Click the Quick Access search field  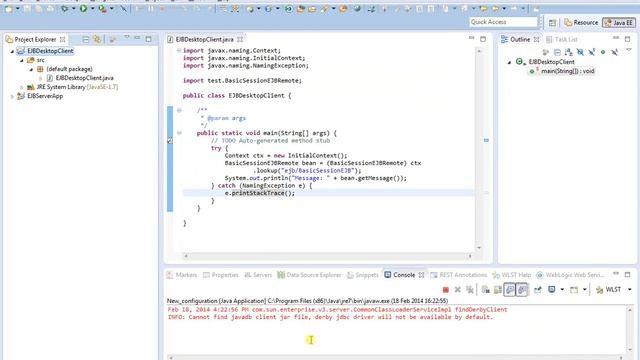coord(503,22)
